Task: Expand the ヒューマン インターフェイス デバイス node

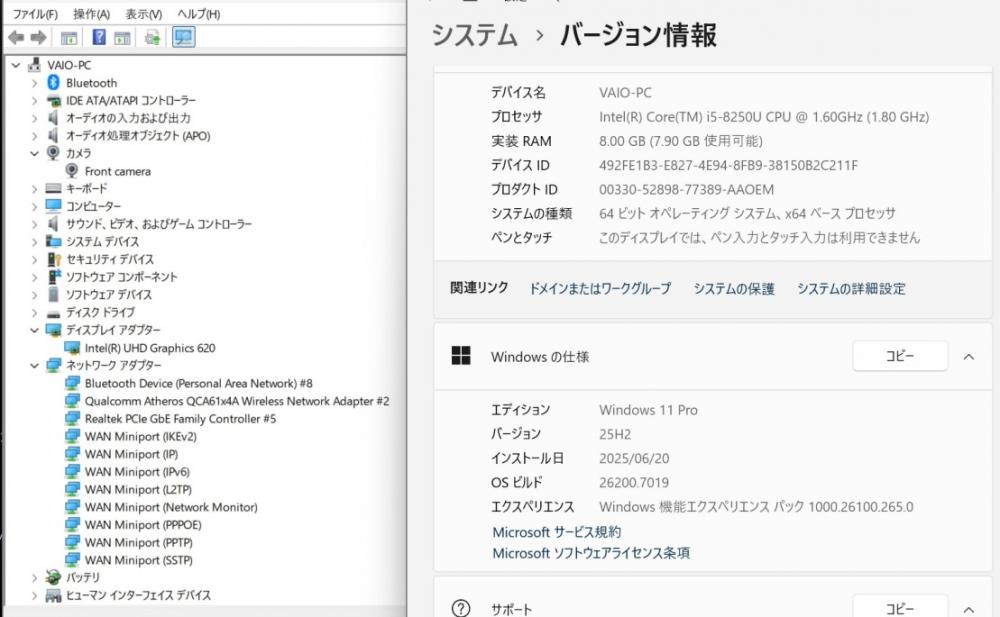Action: pos(34,595)
